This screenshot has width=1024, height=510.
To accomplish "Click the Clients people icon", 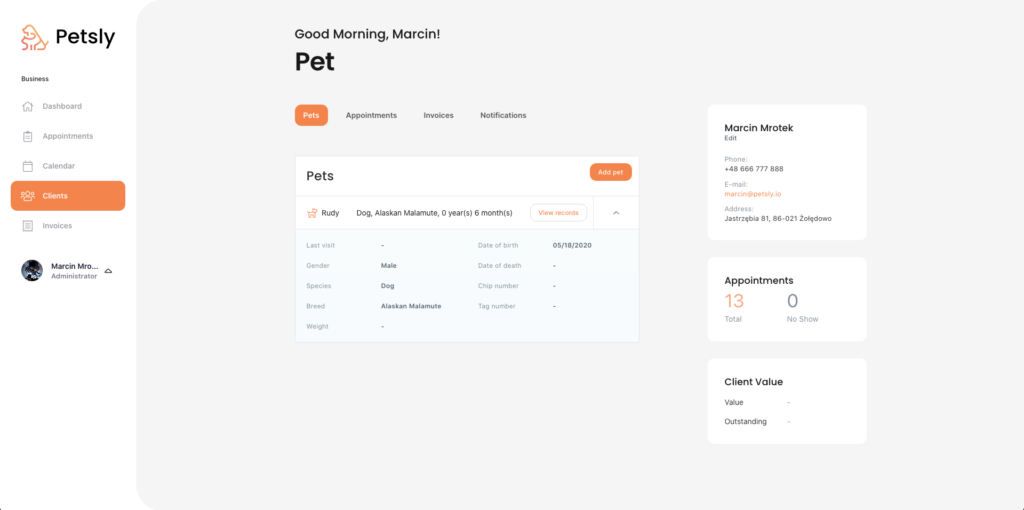I will pyautogui.click(x=27, y=196).
